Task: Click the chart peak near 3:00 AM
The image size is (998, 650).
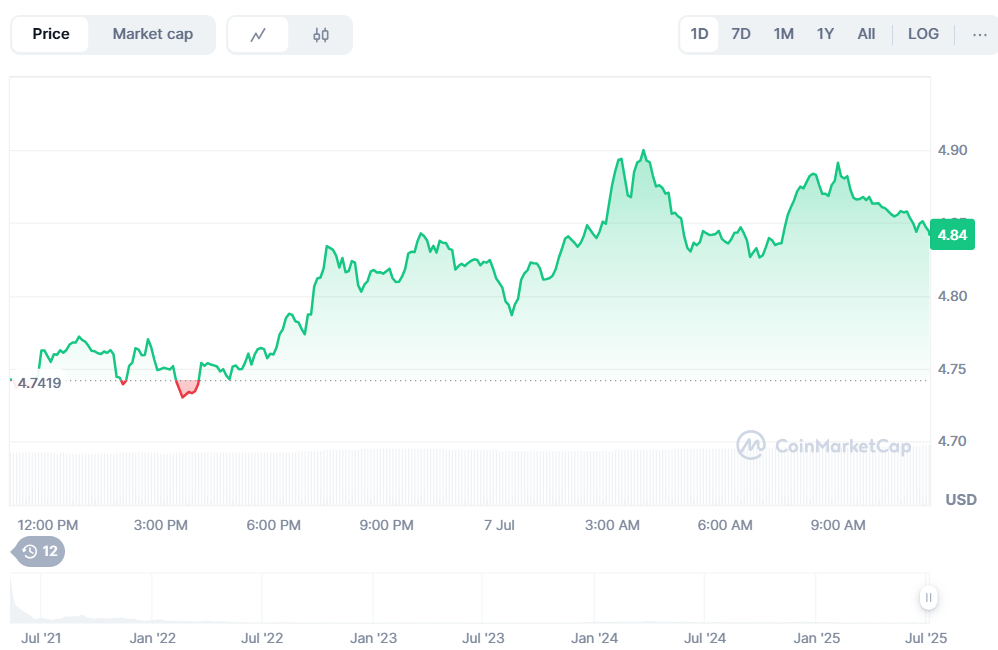Action: tap(643, 152)
